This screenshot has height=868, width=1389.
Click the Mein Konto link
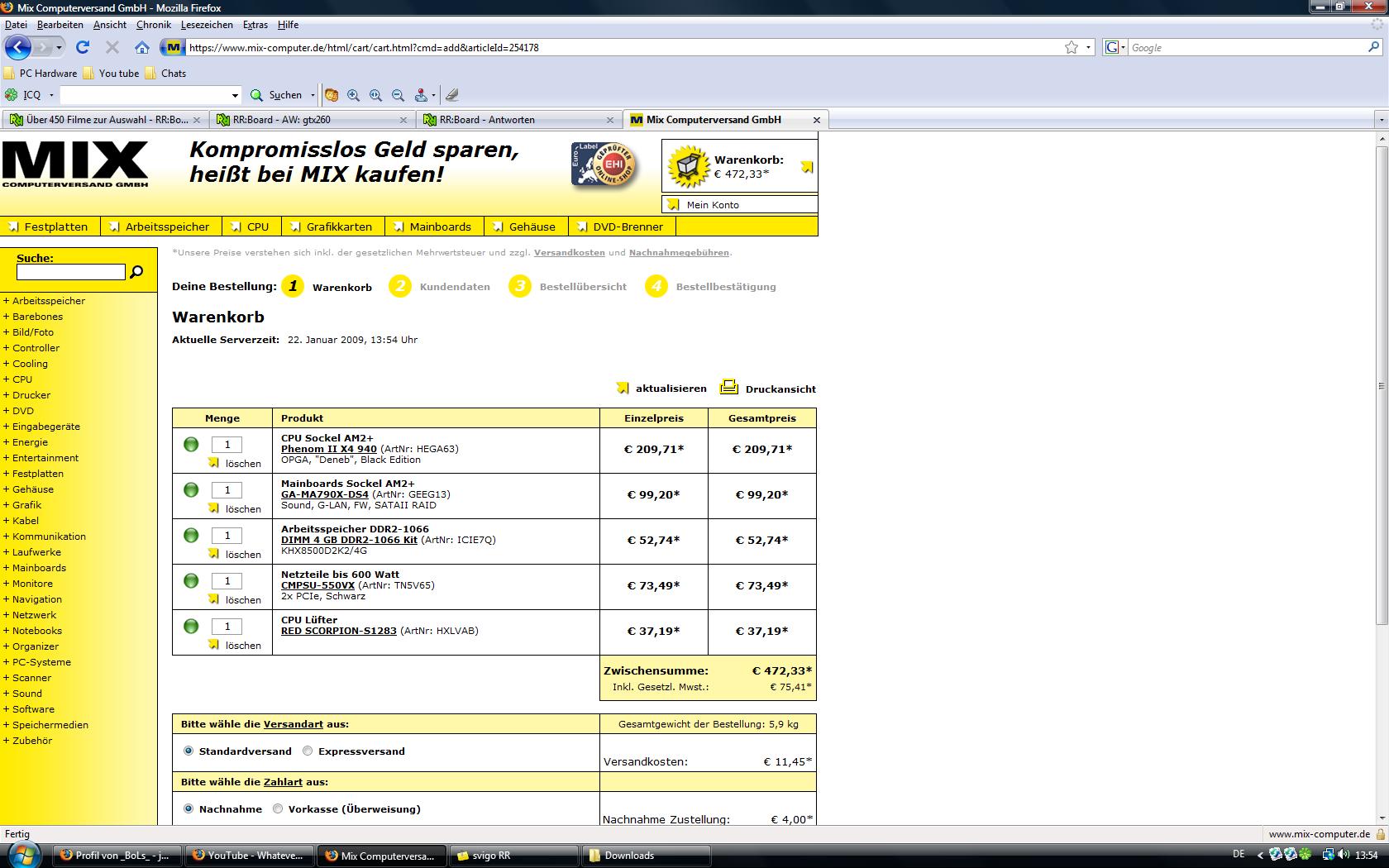(713, 204)
